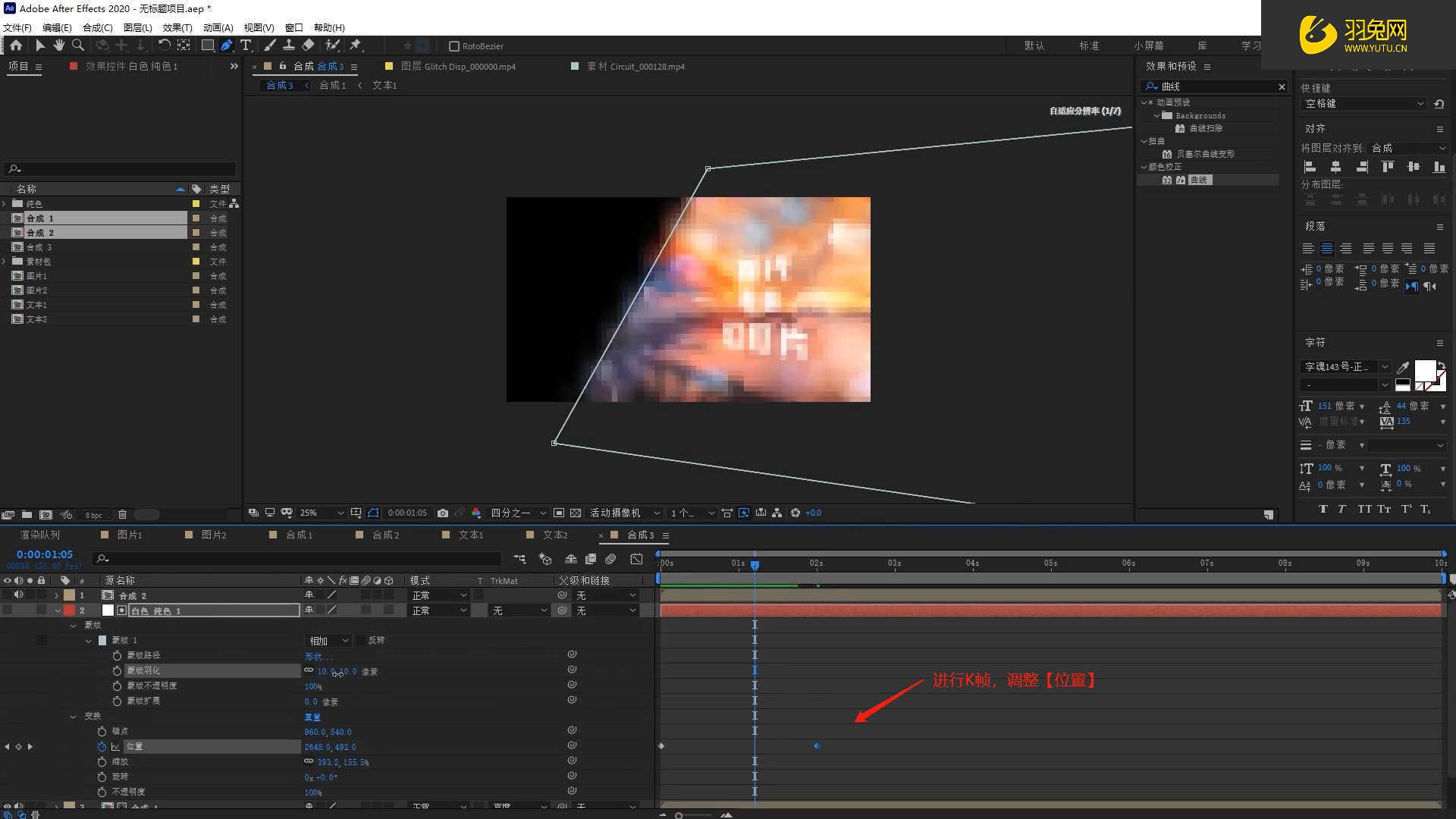The height and width of the screenshot is (819, 1456).
Task: Click white solid swatch of 白色 纯色 1
Action: click(108, 610)
